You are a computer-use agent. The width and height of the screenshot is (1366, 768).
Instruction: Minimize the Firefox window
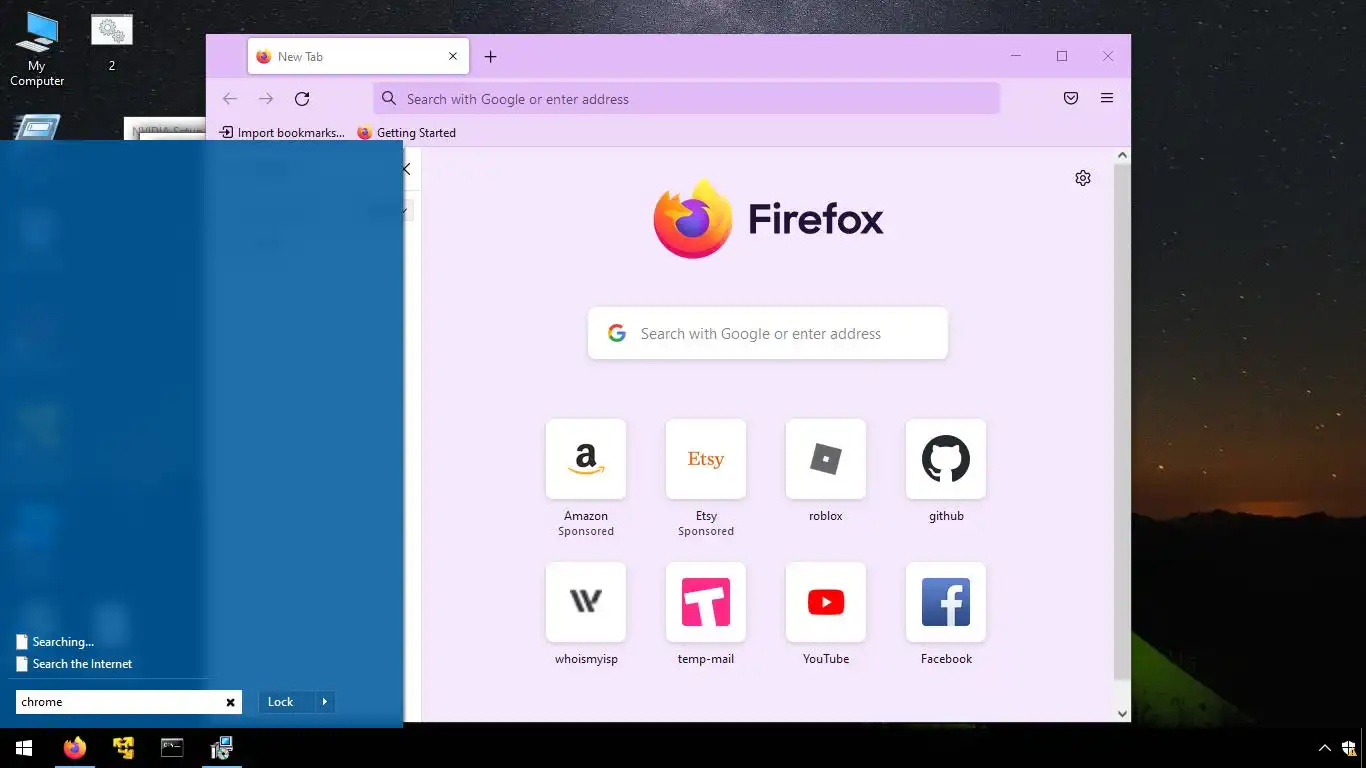(x=1016, y=56)
